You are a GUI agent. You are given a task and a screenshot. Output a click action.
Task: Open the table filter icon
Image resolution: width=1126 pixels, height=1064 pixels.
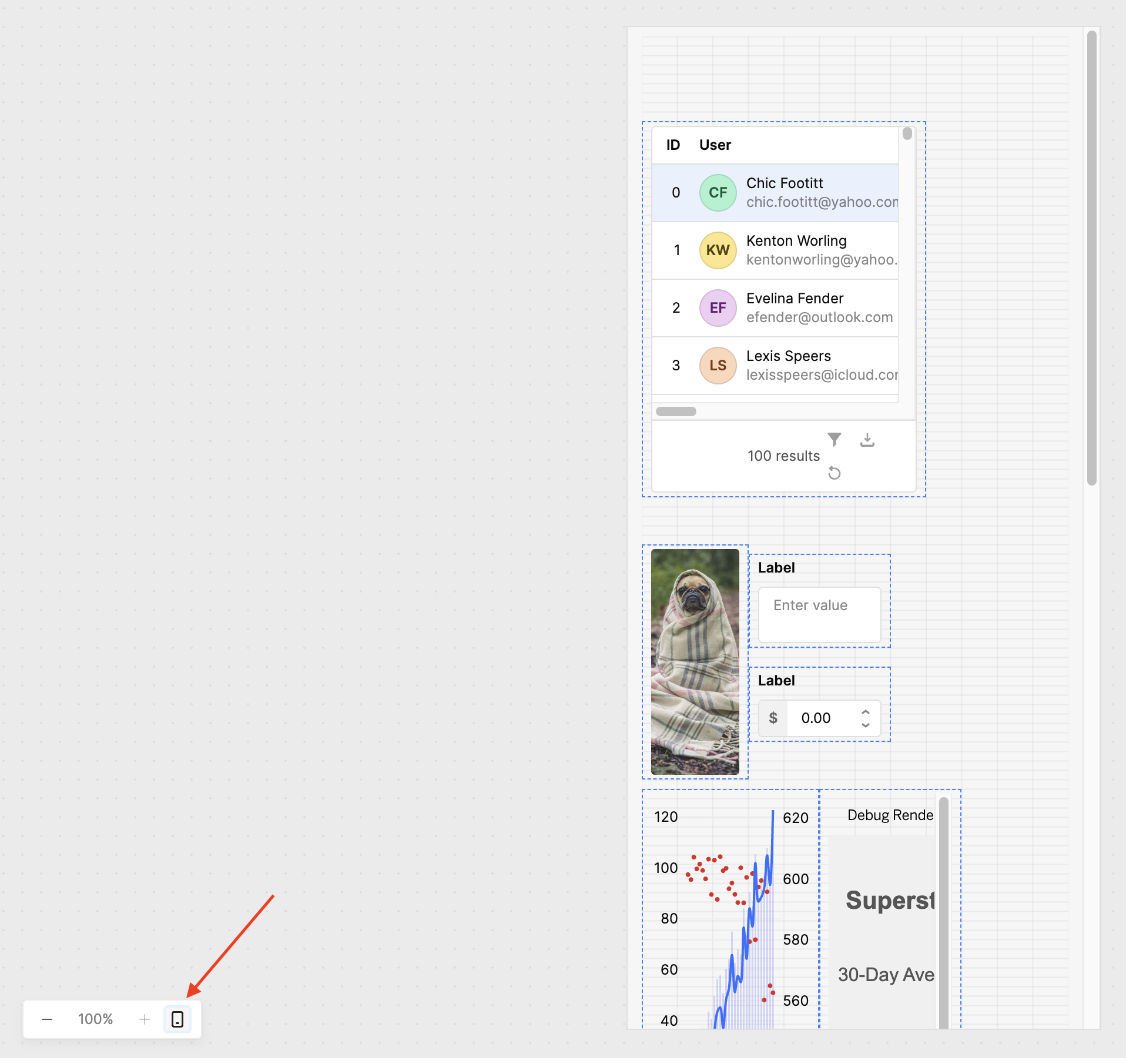tap(834, 439)
